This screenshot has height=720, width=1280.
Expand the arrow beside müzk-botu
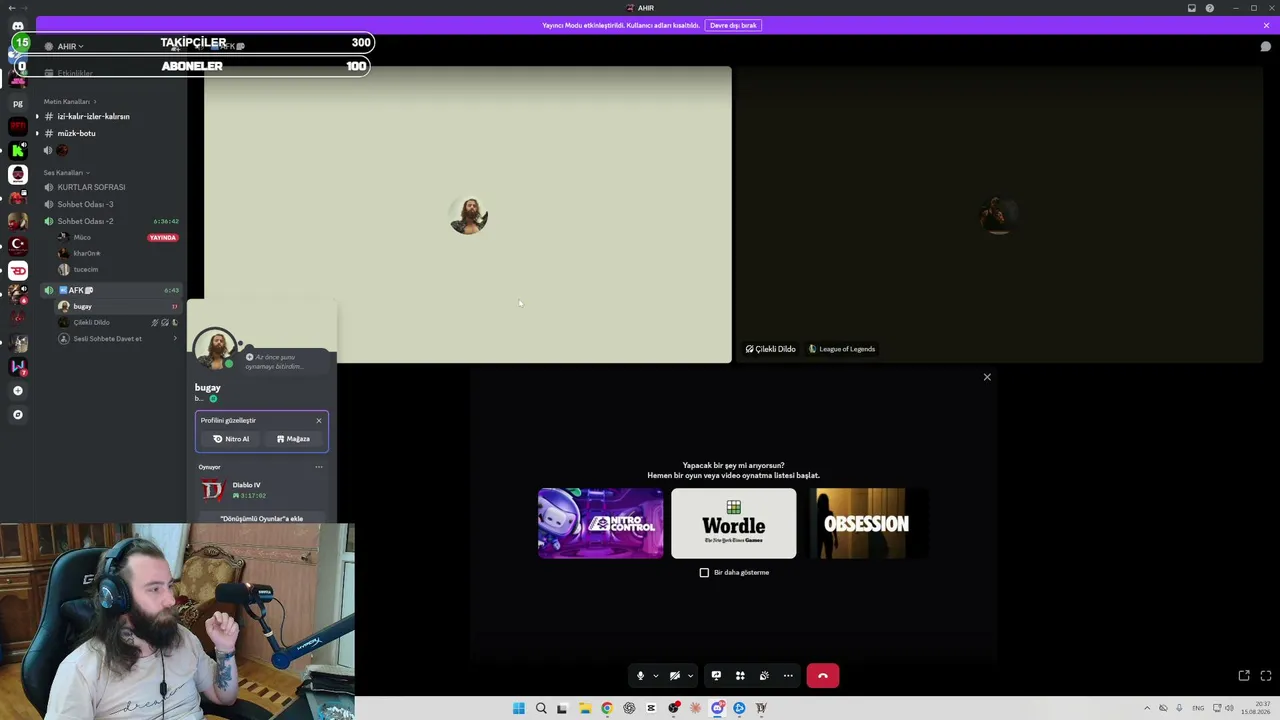point(38,133)
